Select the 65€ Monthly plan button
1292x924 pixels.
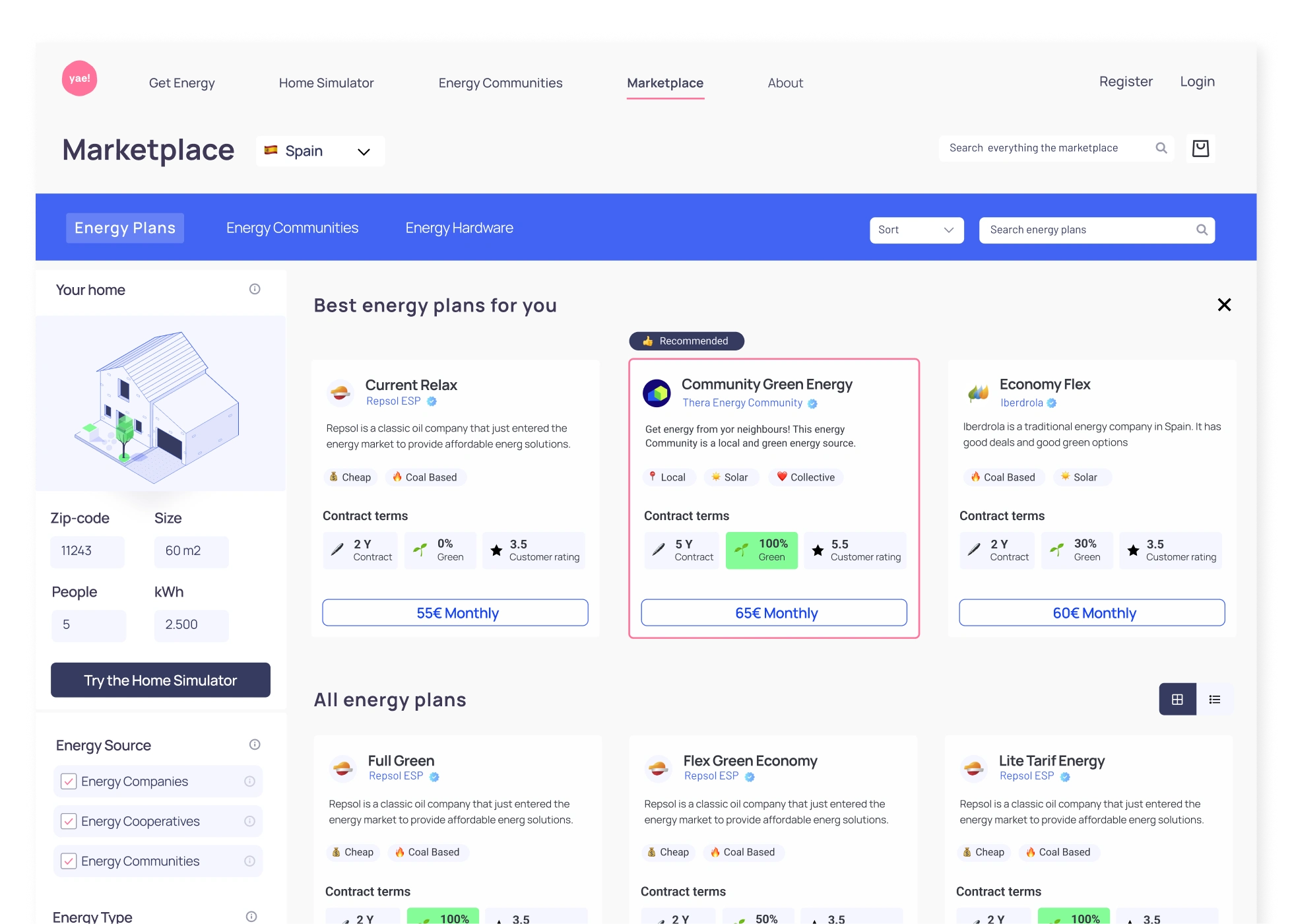(774, 613)
